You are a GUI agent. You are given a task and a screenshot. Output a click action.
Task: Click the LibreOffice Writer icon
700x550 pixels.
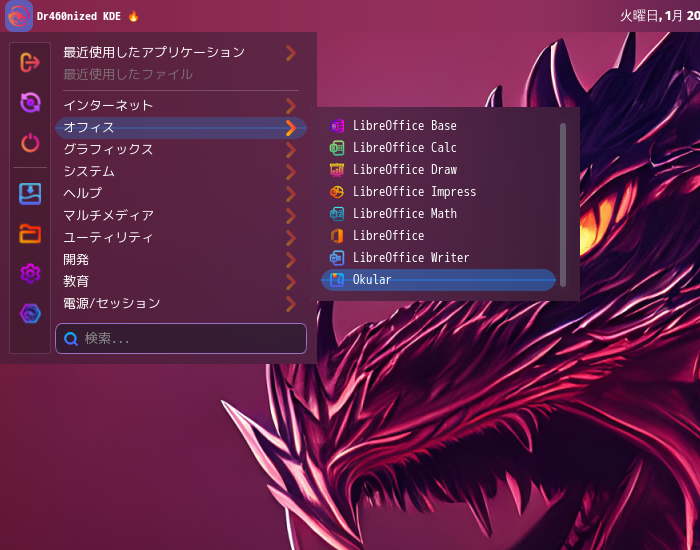337,258
